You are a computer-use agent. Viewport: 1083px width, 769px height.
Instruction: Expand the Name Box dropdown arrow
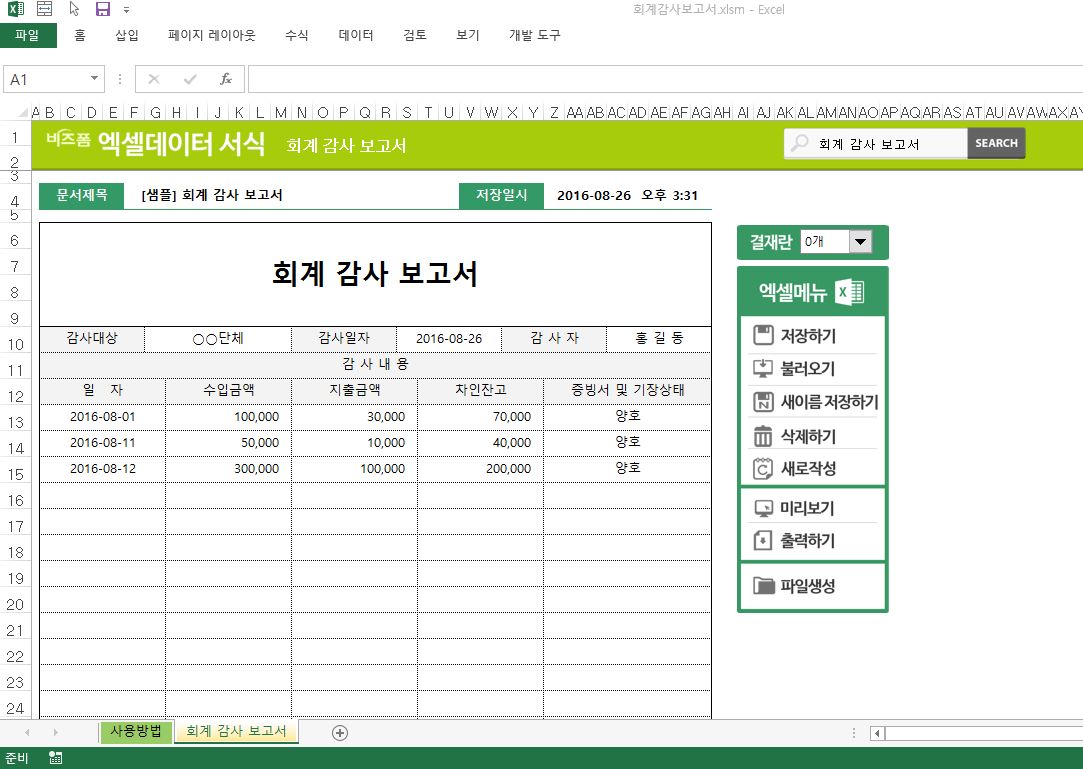[94, 79]
